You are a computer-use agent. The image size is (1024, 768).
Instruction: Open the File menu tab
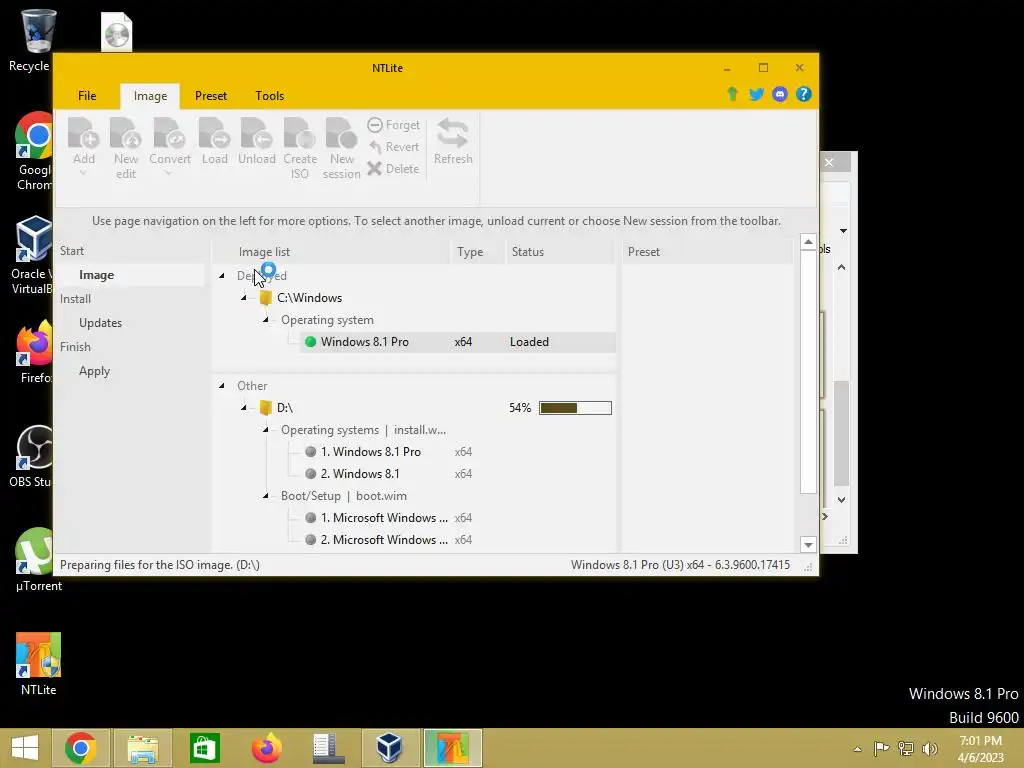[87, 96]
